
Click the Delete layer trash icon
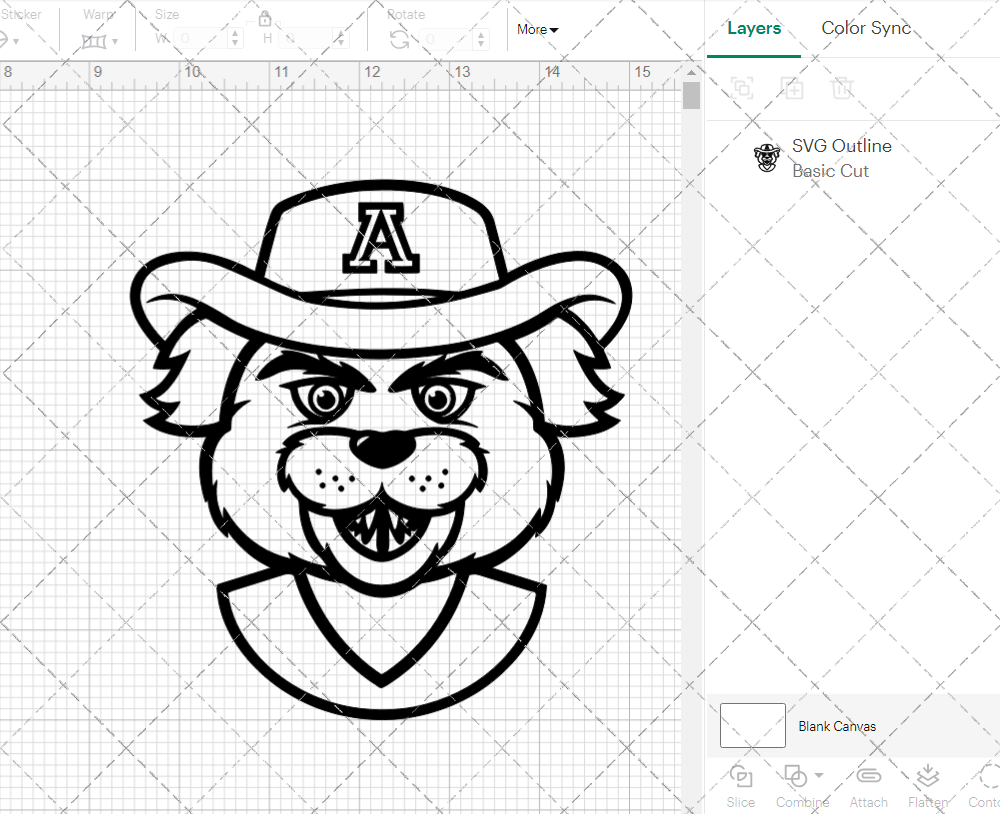(842, 88)
